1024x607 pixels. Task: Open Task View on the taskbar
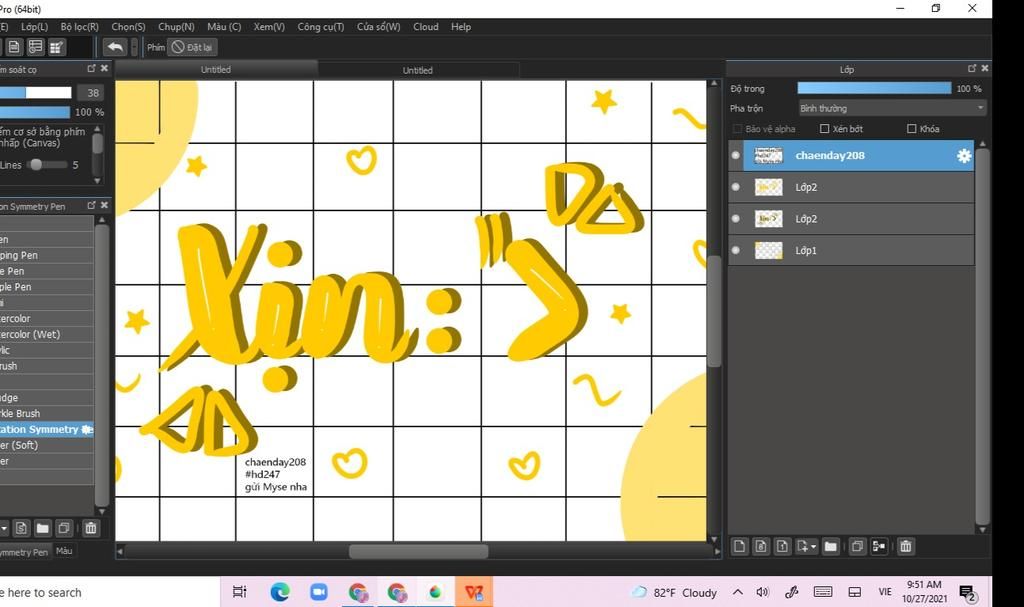240,592
